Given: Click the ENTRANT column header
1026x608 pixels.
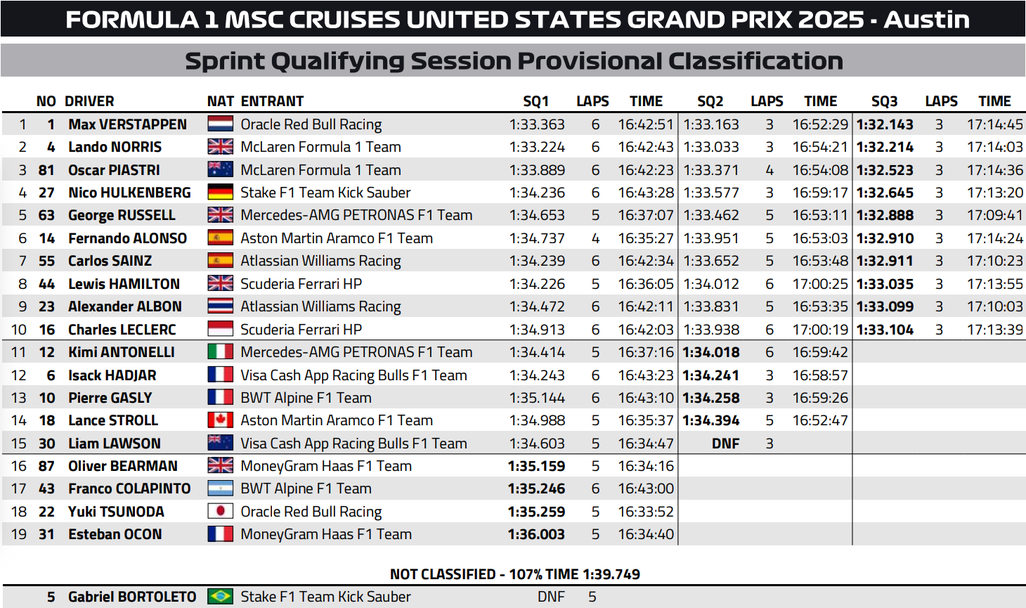Looking at the screenshot, I should pyautogui.click(x=272, y=101).
